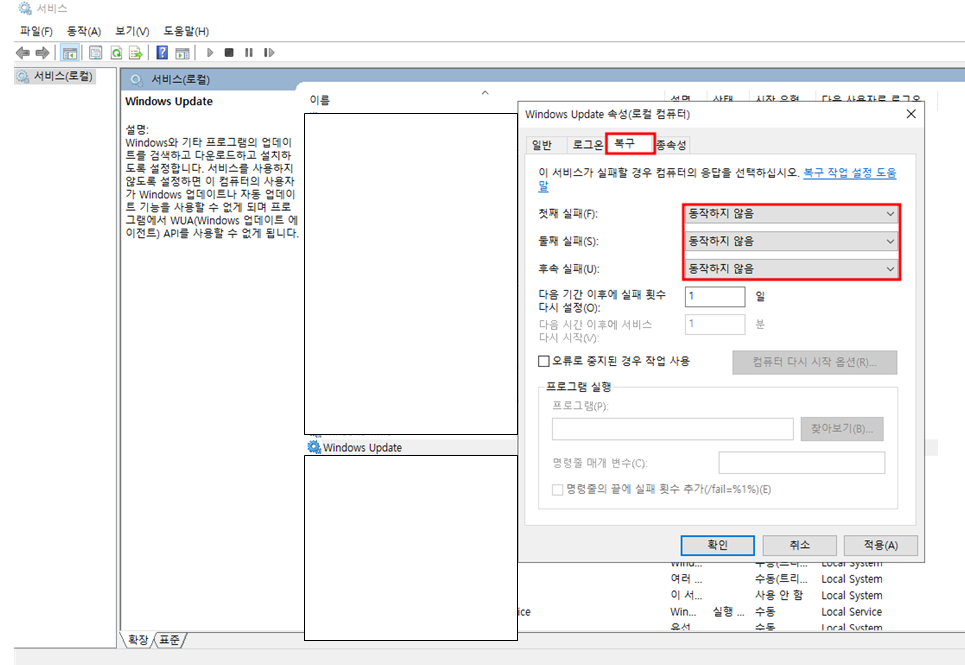
Task: Open Properties from the toolbar icon
Action: click(95, 53)
